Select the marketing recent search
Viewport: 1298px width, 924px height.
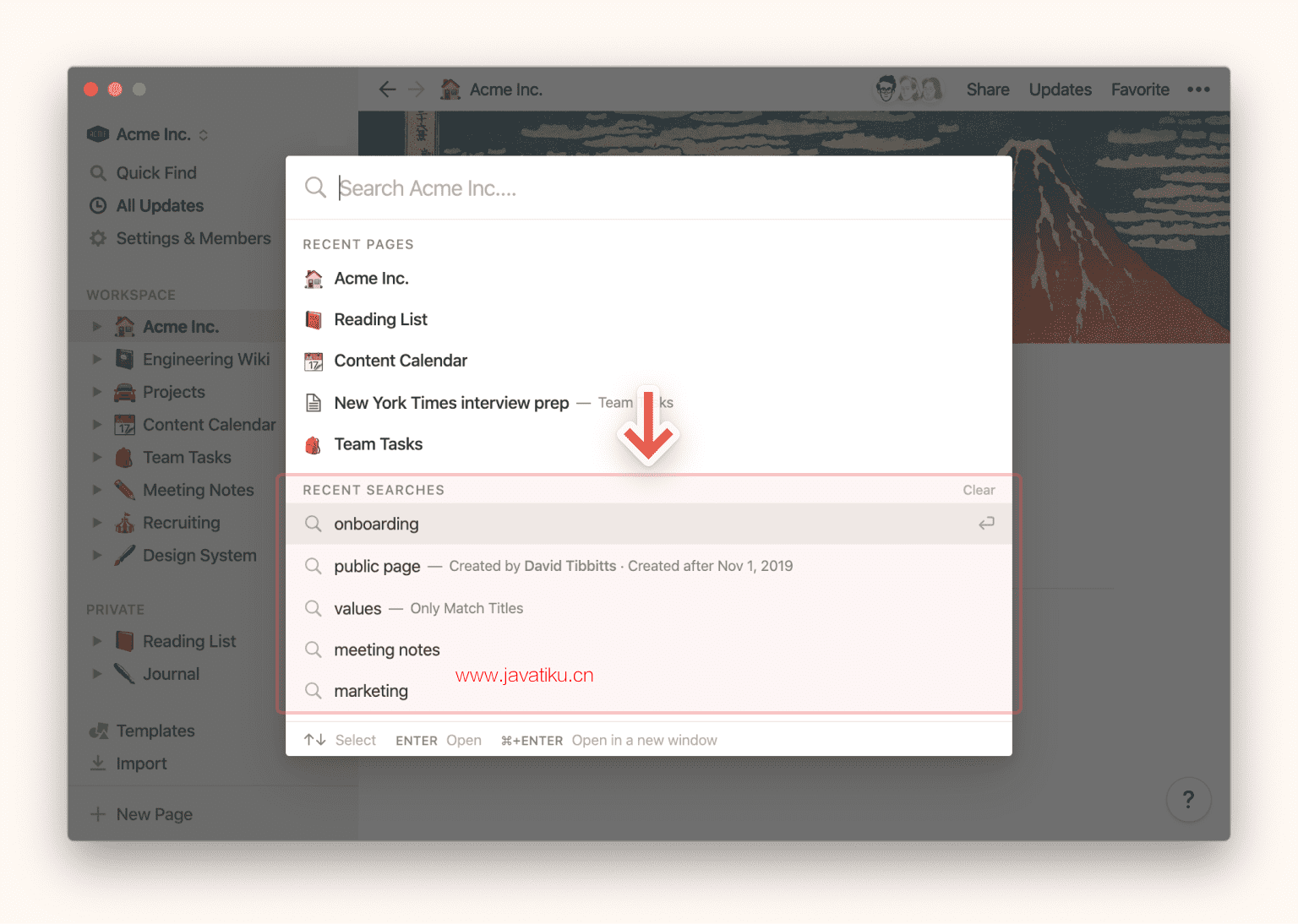(648, 691)
